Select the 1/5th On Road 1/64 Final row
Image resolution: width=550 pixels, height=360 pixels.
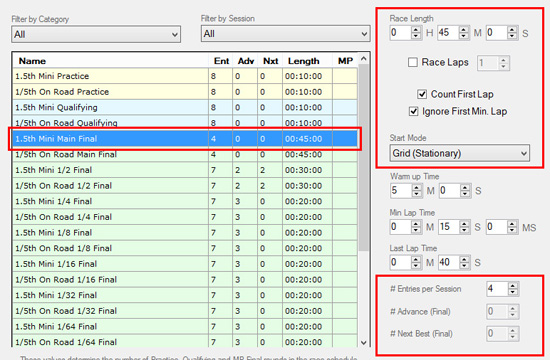[185, 342]
